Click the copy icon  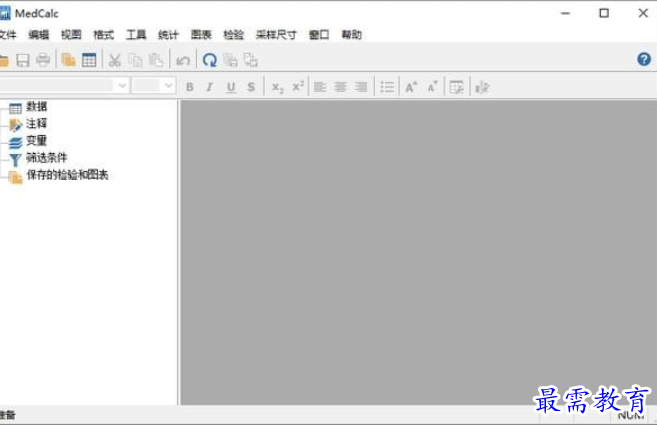(x=135, y=61)
